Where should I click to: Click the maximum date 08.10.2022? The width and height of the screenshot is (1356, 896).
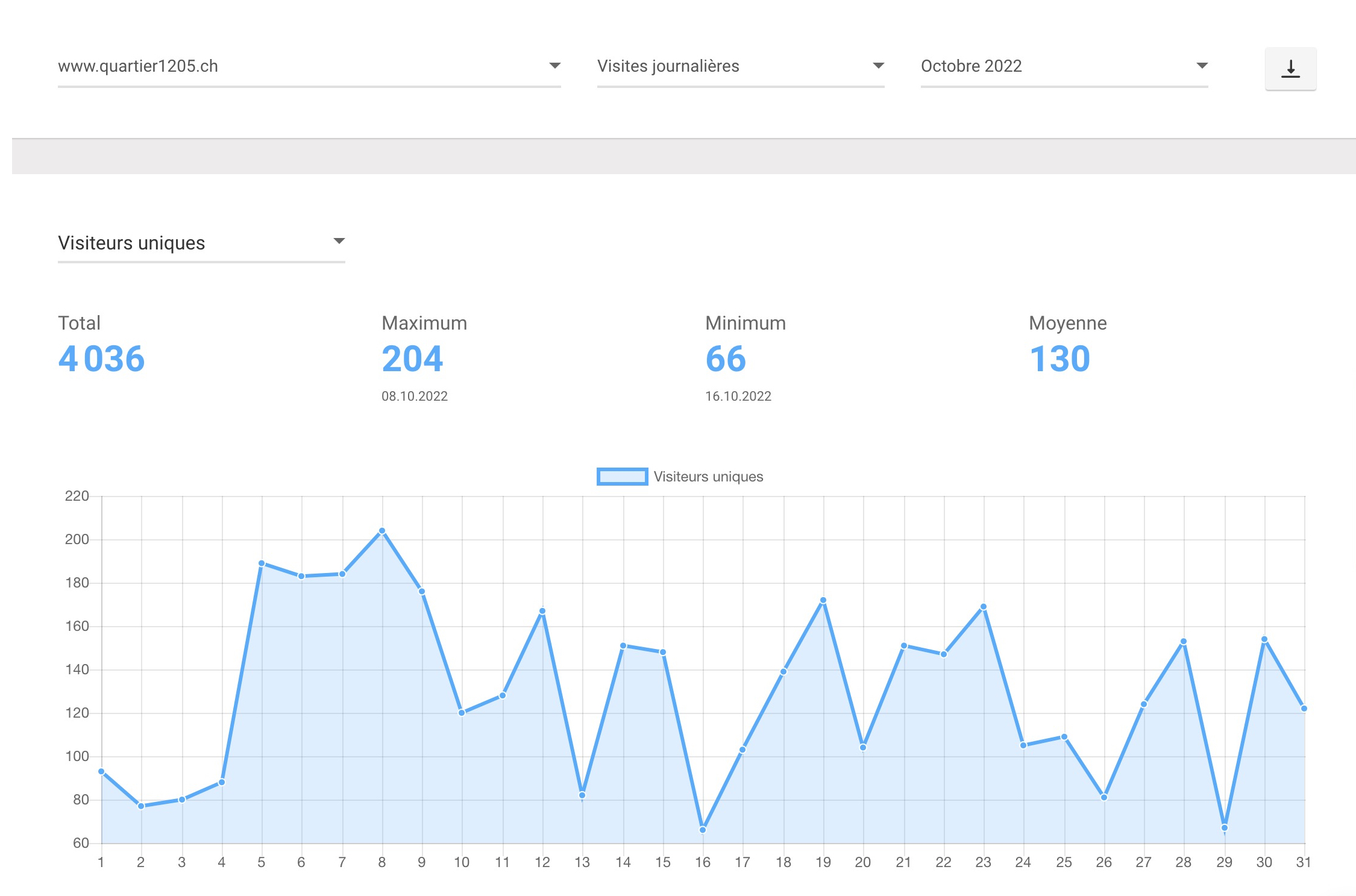coord(415,396)
